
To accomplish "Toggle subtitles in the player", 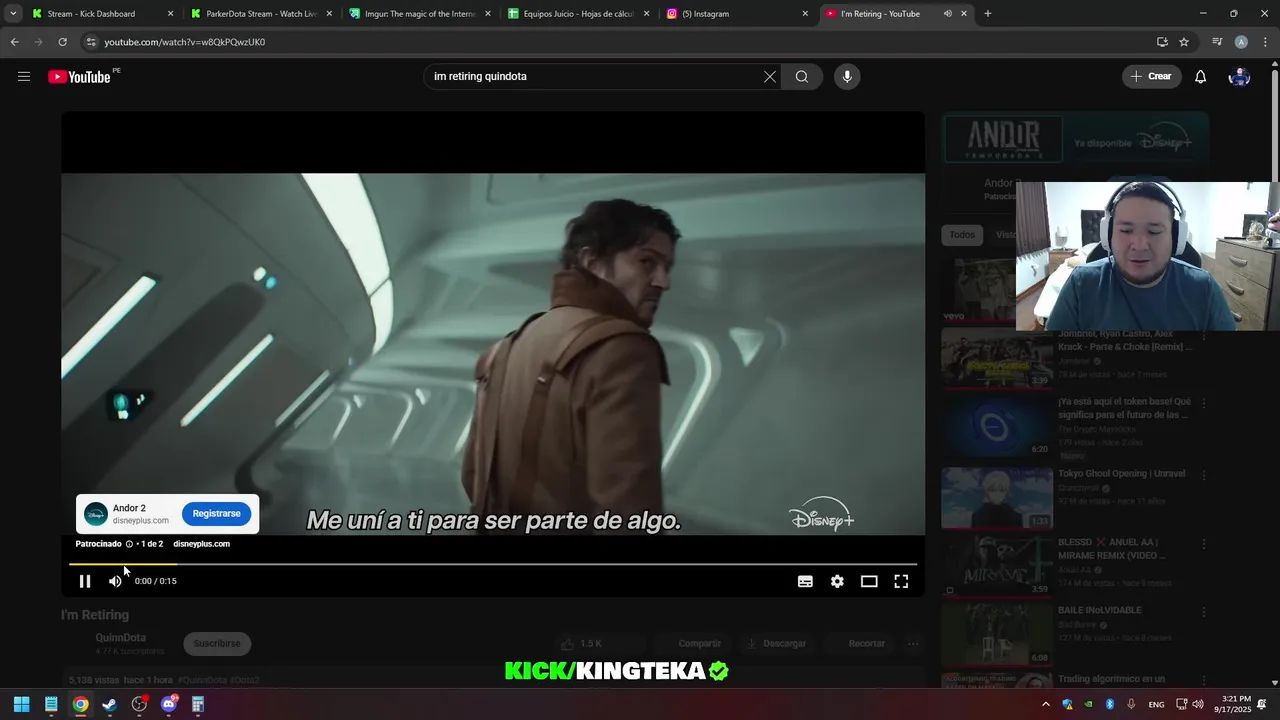I will (x=805, y=581).
